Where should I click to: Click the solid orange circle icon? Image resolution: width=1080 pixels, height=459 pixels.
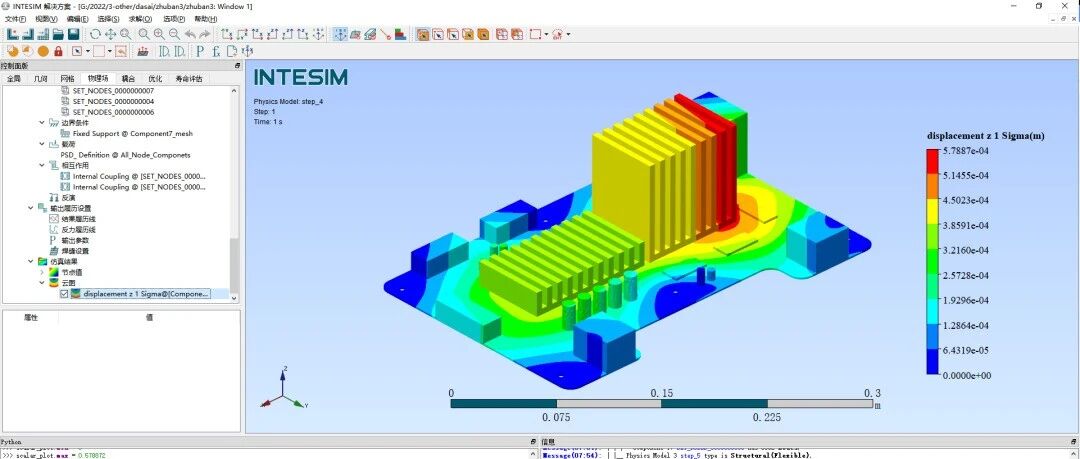pos(43,51)
